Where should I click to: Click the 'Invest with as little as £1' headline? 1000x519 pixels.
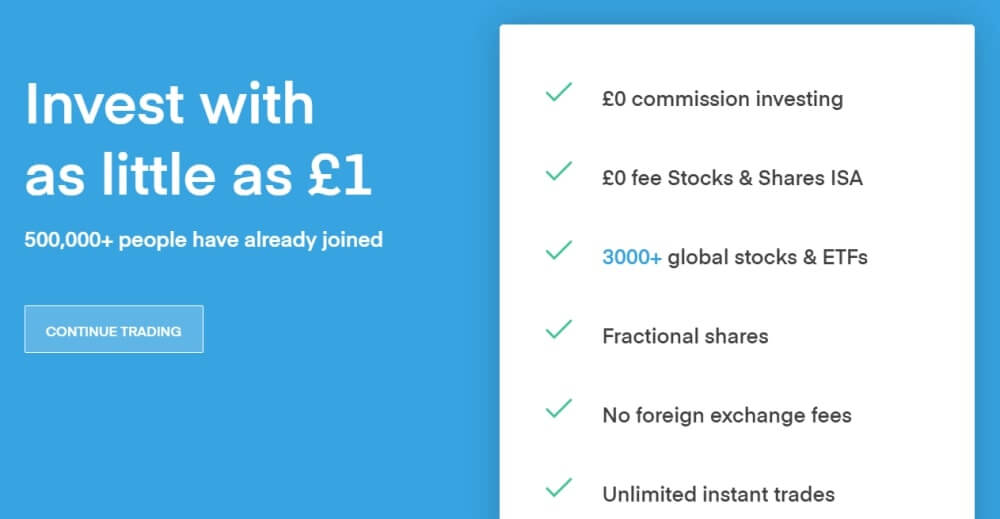[198, 140]
